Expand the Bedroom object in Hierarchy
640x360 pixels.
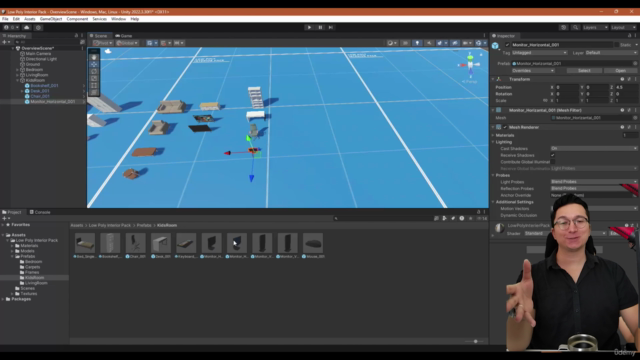coord(17,70)
